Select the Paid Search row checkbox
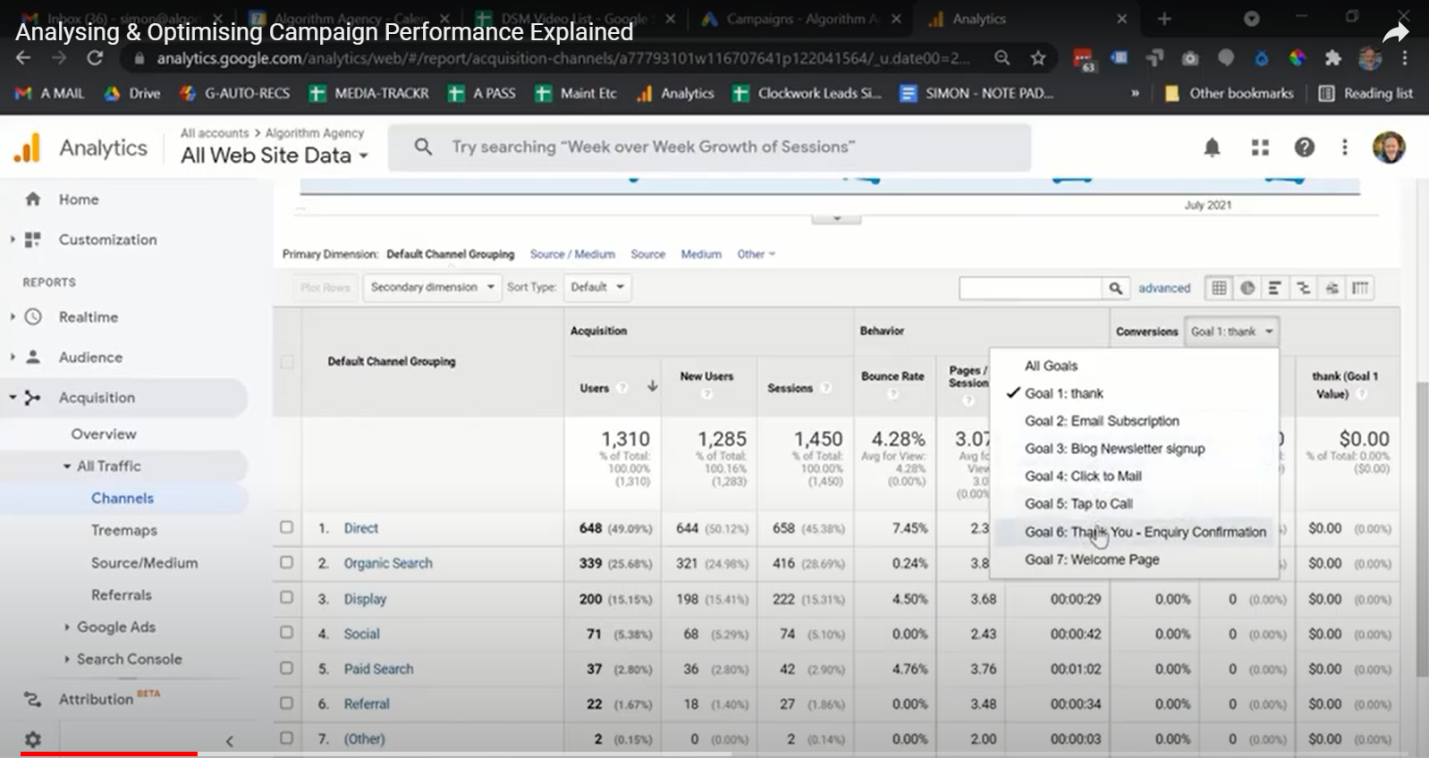This screenshot has width=1429, height=758. coord(287,668)
